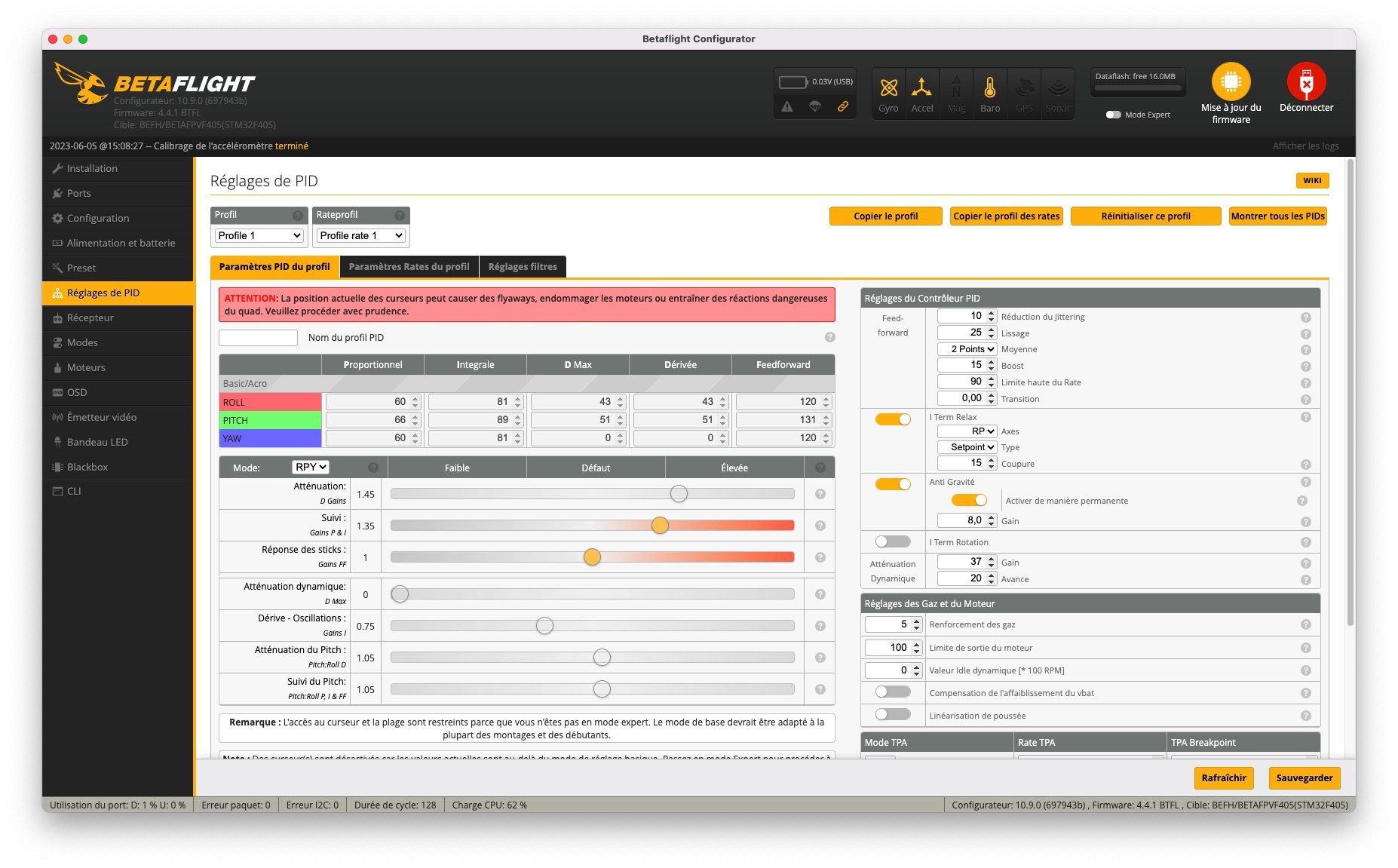Image resolution: width=1398 pixels, height=868 pixels.
Task: Open the firmware update (Mise à jour du firmware) icon
Action: [1231, 81]
